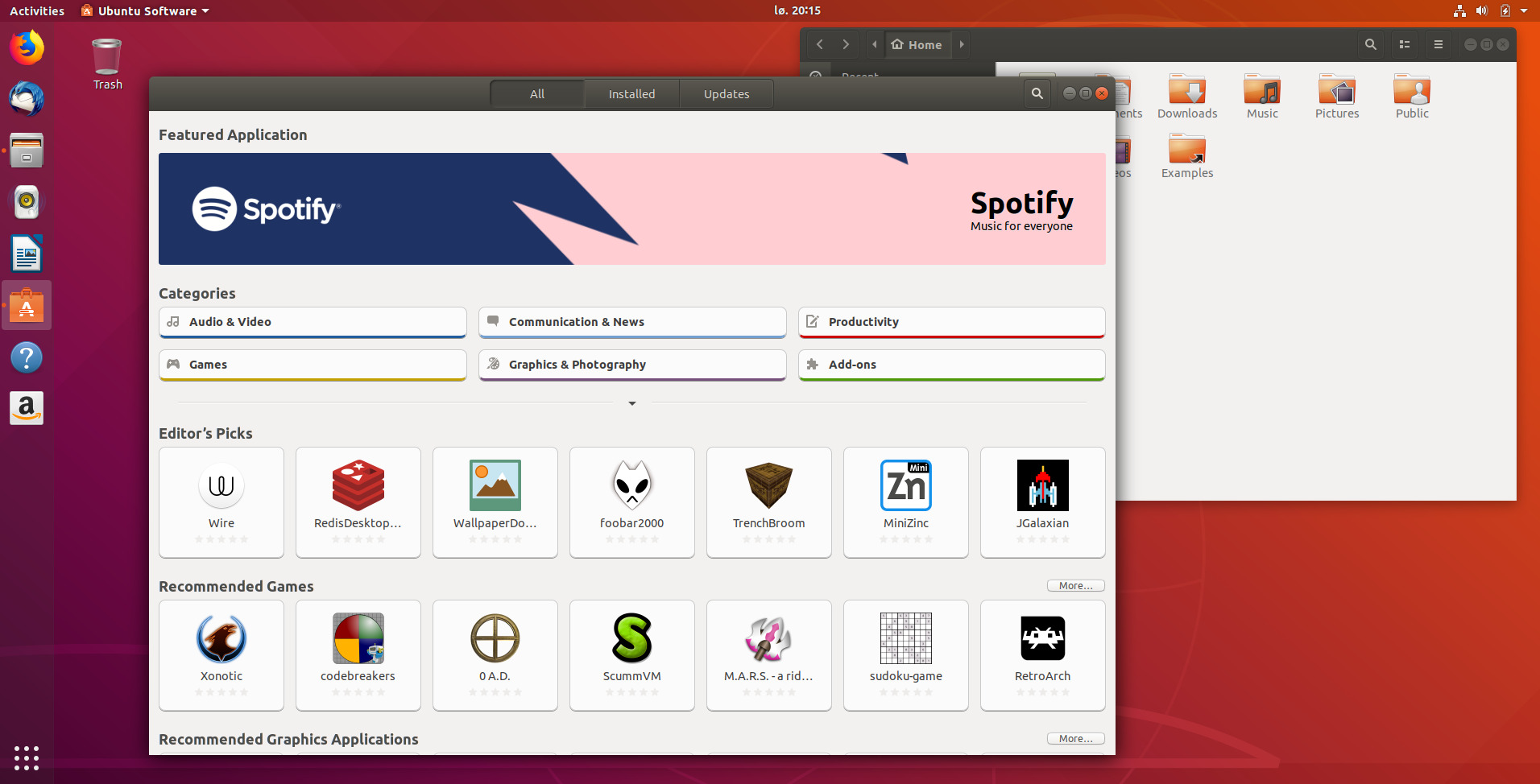Screen dimensions: 1540x784
Task: Open the Wire app tile
Action: point(221,502)
